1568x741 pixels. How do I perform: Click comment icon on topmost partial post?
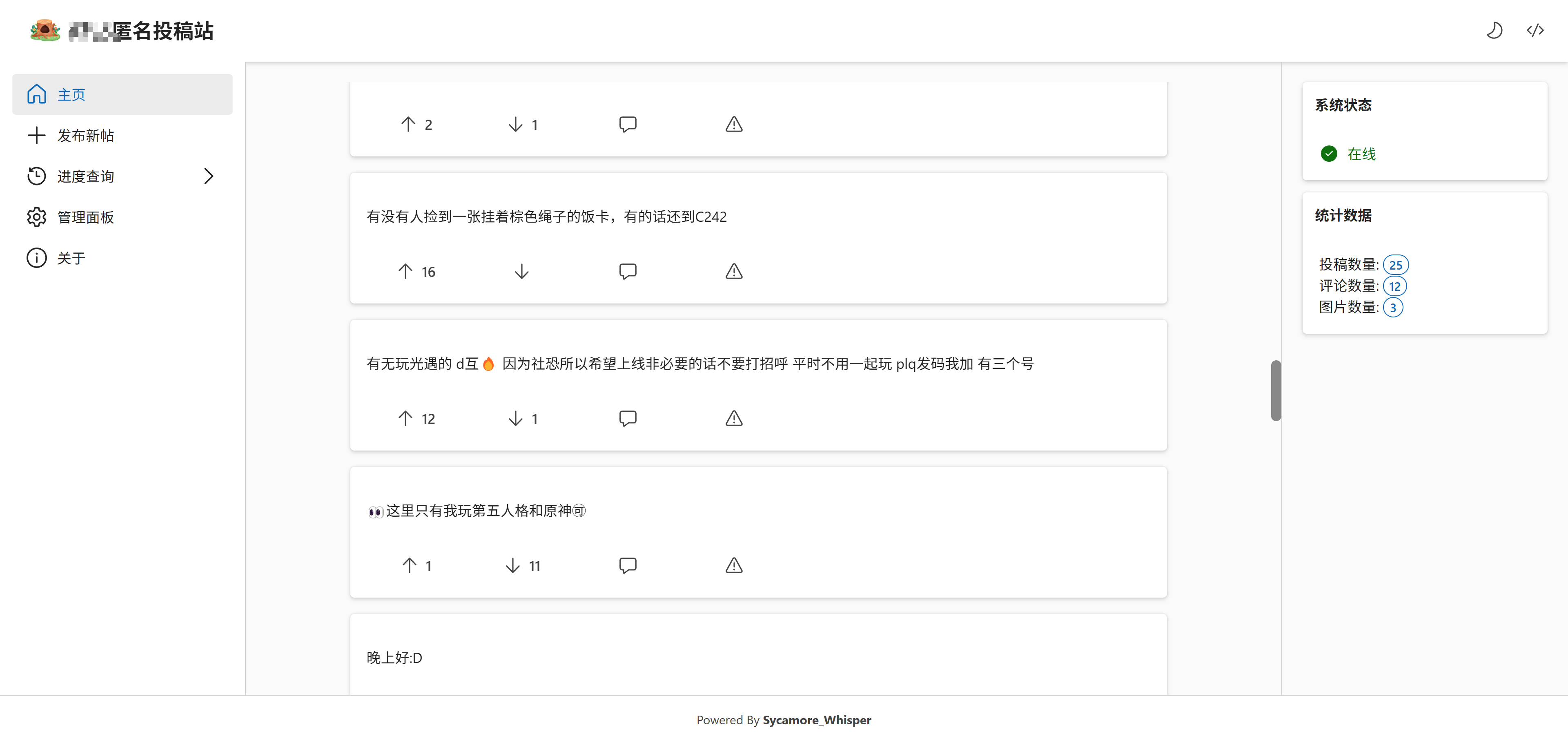pos(628,124)
